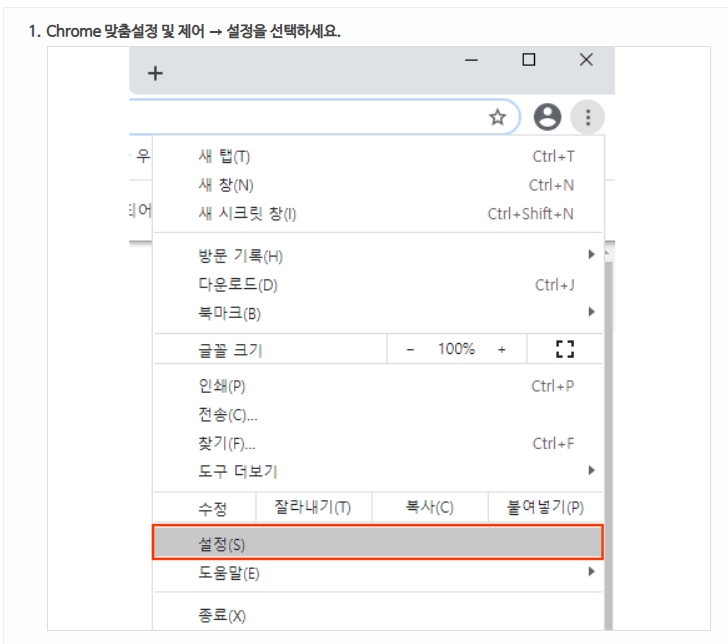Click the 100% zoom value

(456, 349)
